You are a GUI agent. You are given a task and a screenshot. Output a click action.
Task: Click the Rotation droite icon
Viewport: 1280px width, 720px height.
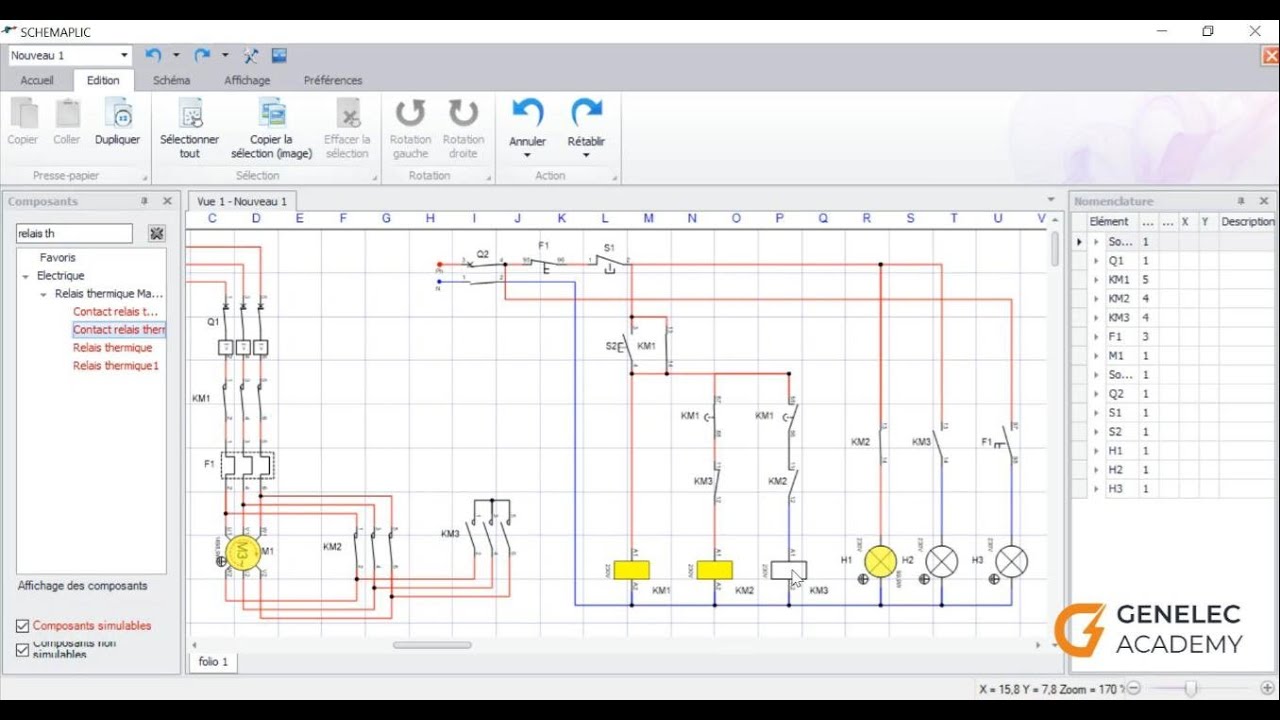tap(463, 113)
